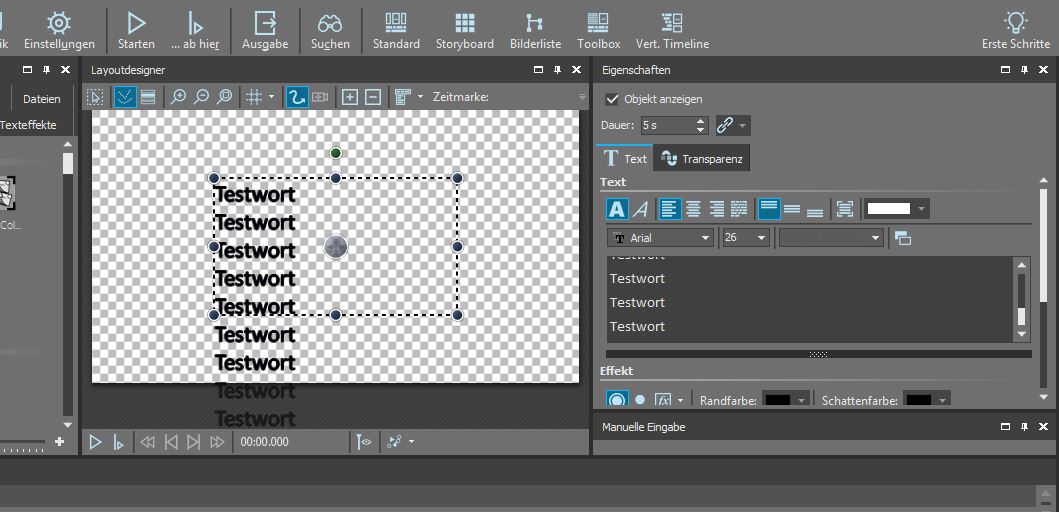
Task: Click the zoom out magnifier in Layoutdesigner
Action: pos(202,97)
